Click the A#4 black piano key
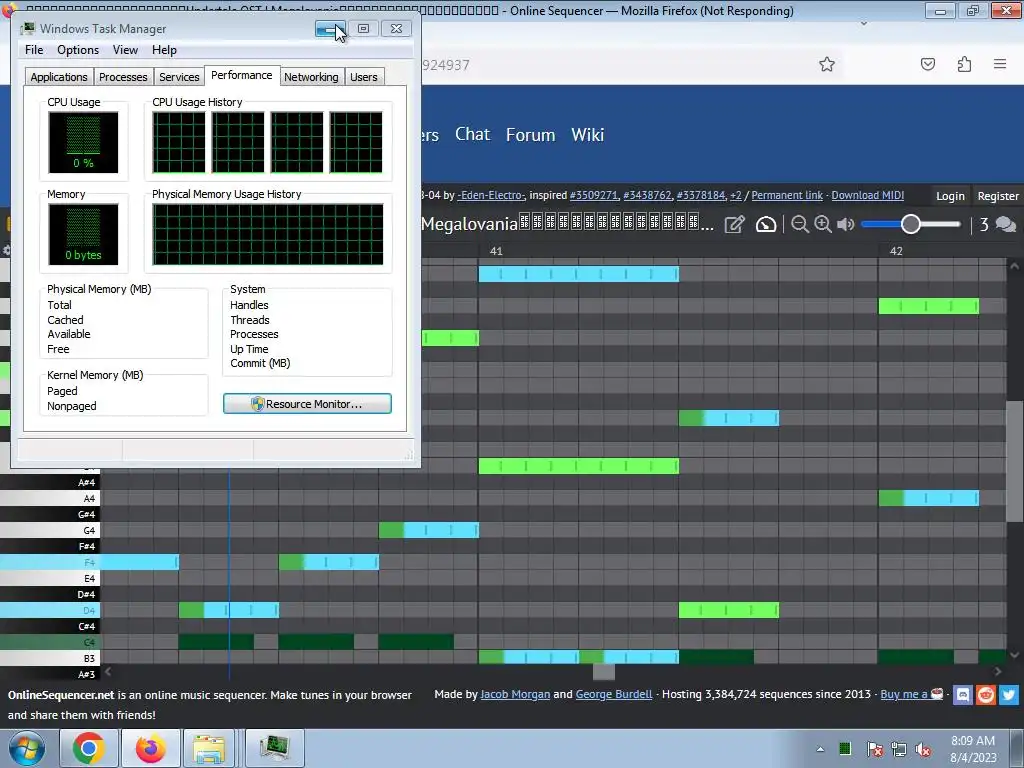The width and height of the screenshot is (1024, 768). (x=50, y=483)
